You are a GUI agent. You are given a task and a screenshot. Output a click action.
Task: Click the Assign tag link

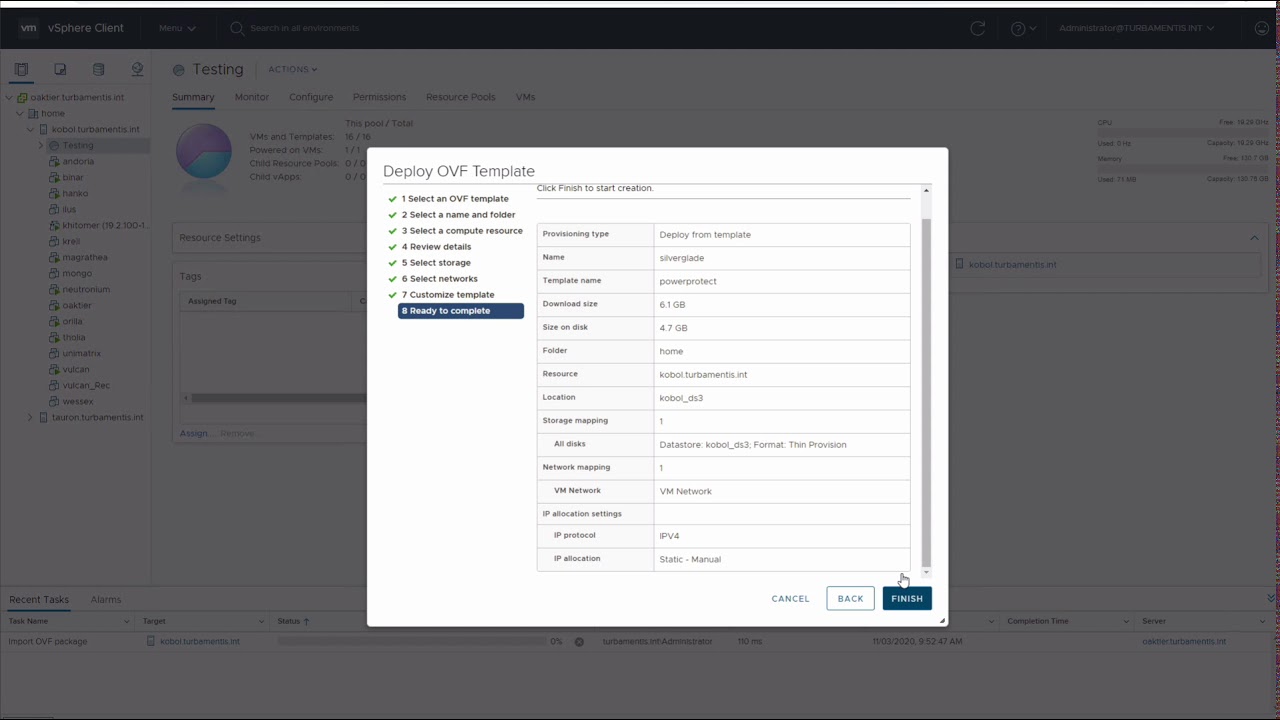click(x=195, y=433)
